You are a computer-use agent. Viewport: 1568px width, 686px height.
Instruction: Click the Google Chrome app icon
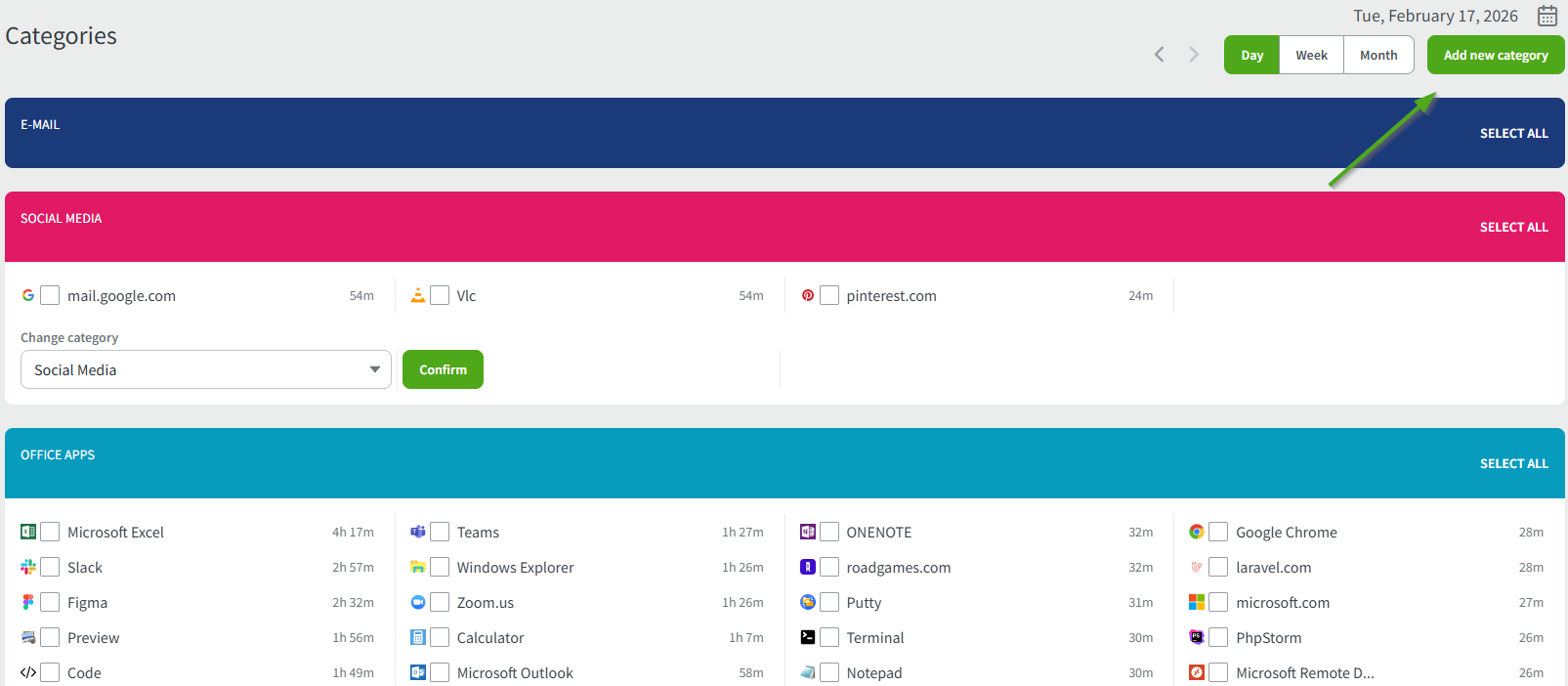point(1196,532)
